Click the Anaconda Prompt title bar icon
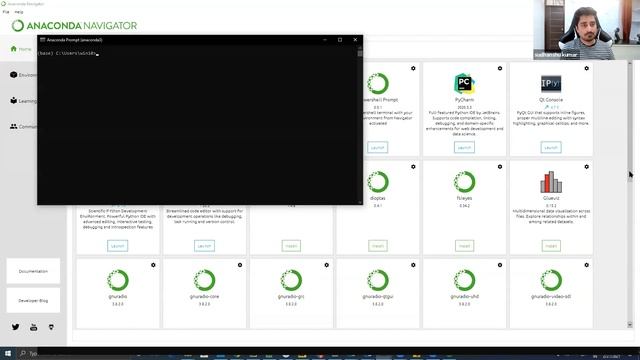The width and height of the screenshot is (640, 360). 42,40
